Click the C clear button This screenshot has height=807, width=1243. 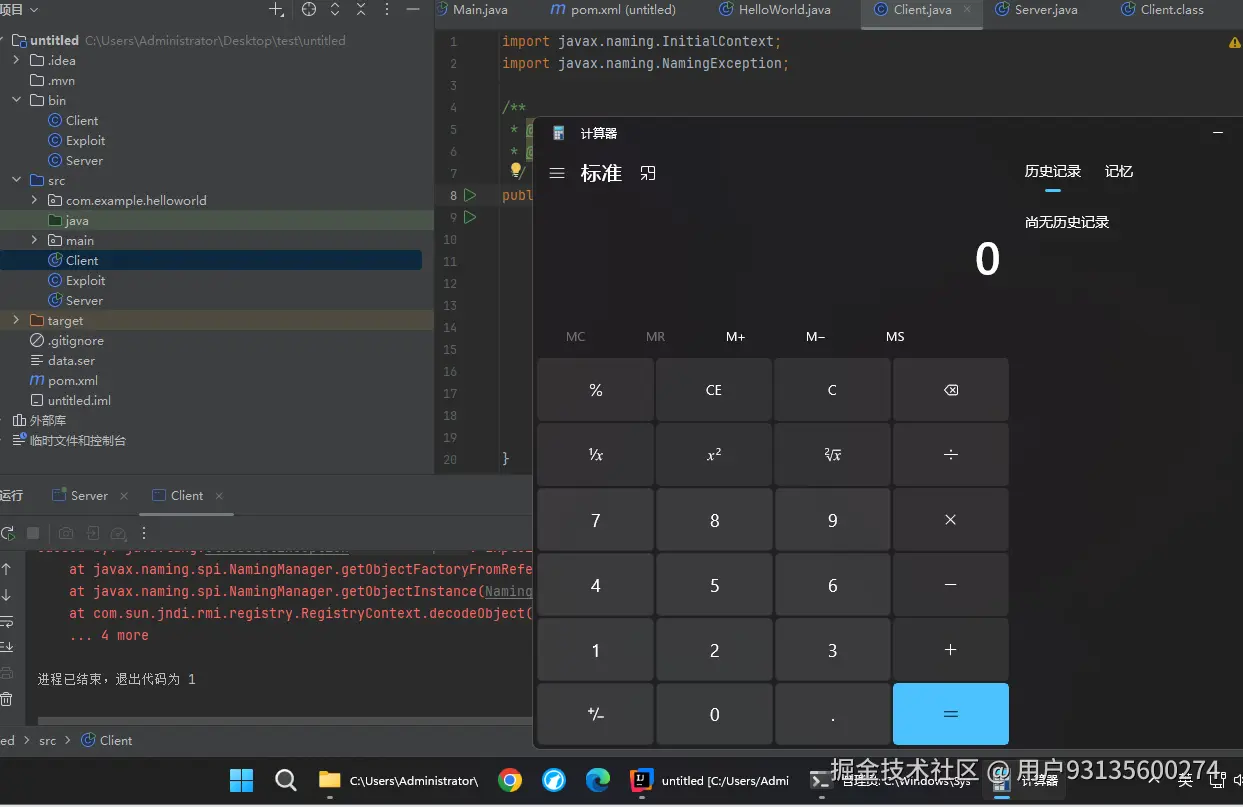tap(832, 390)
